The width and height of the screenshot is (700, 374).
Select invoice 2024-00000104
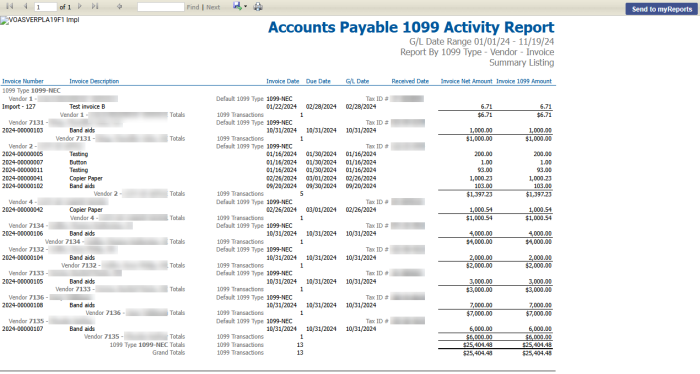(23, 258)
